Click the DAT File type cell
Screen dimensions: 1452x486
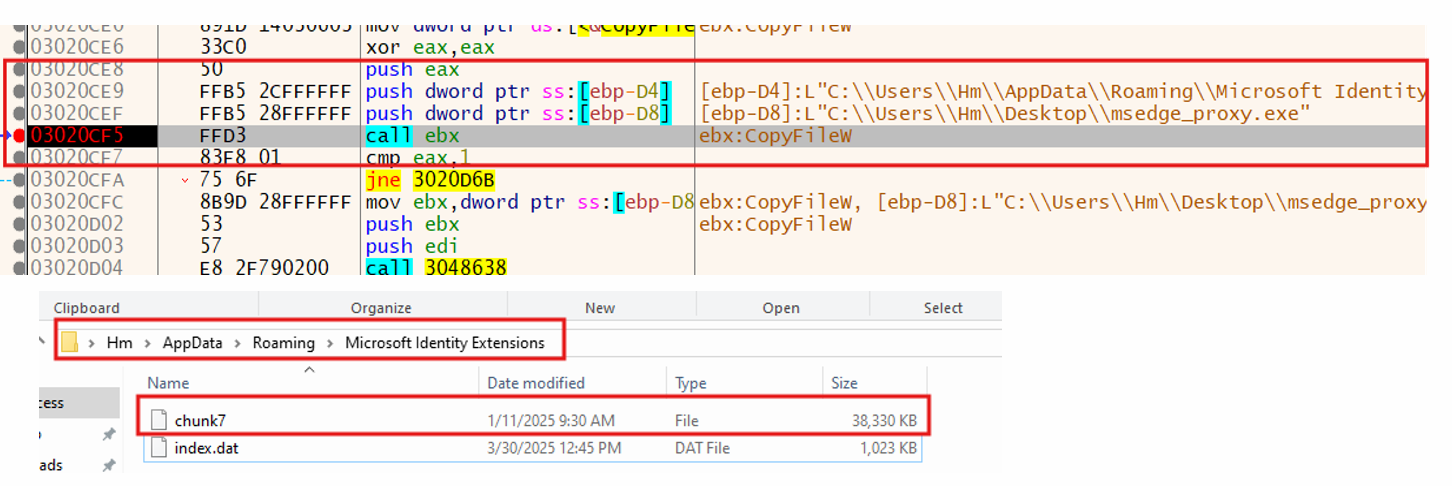pyautogui.click(x=701, y=448)
